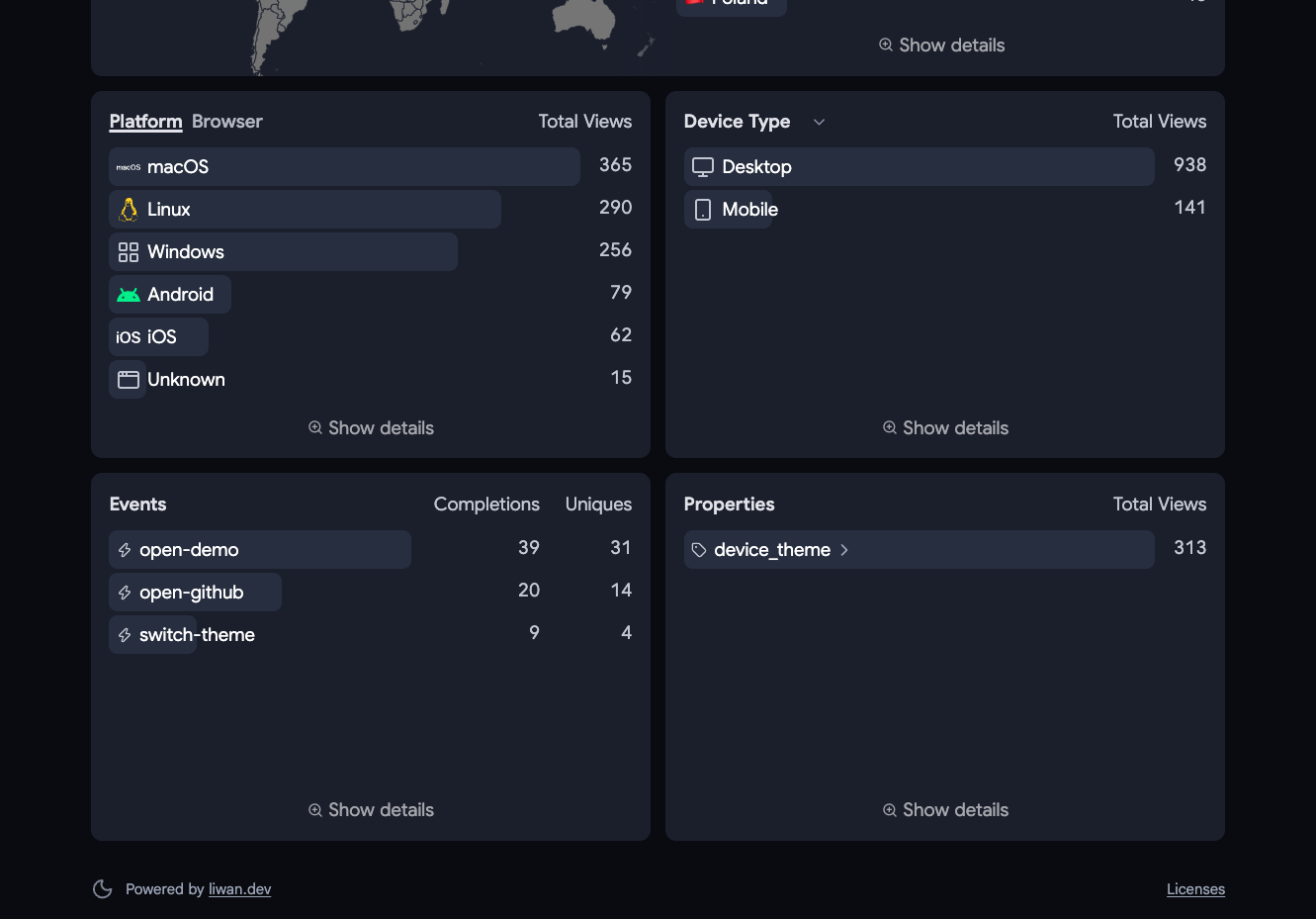This screenshot has height=919, width=1316.
Task: Open the Device Type dropdown chevron
Action: 819,122
